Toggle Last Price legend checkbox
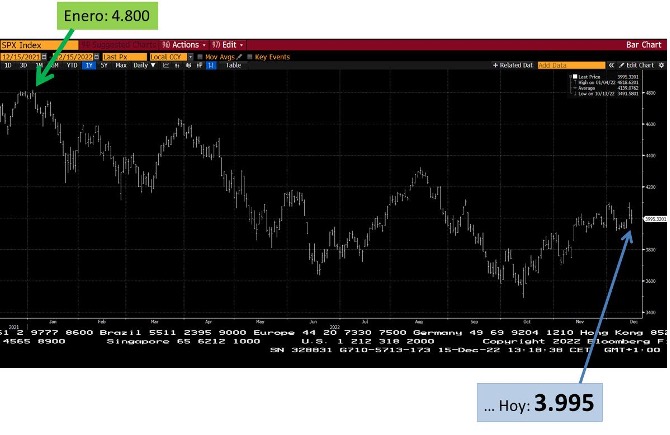The image size is (670, 435). [573, 76]
